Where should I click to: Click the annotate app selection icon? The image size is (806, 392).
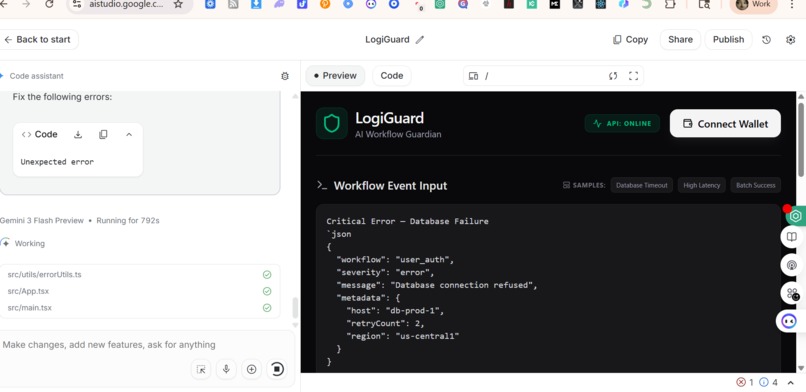(201, 369)
